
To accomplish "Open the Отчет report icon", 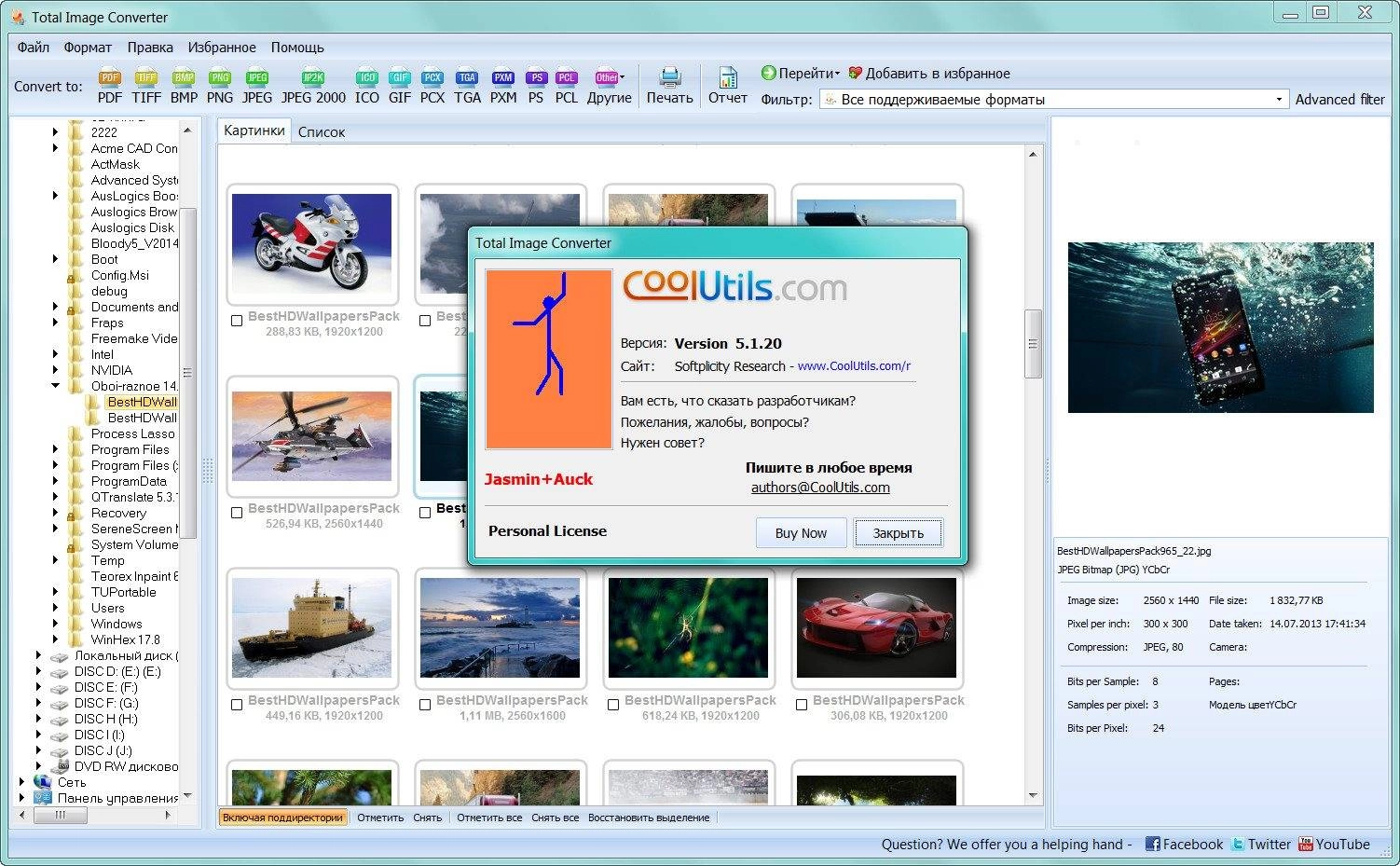I will pyautogui.click(x=728, y=85).
